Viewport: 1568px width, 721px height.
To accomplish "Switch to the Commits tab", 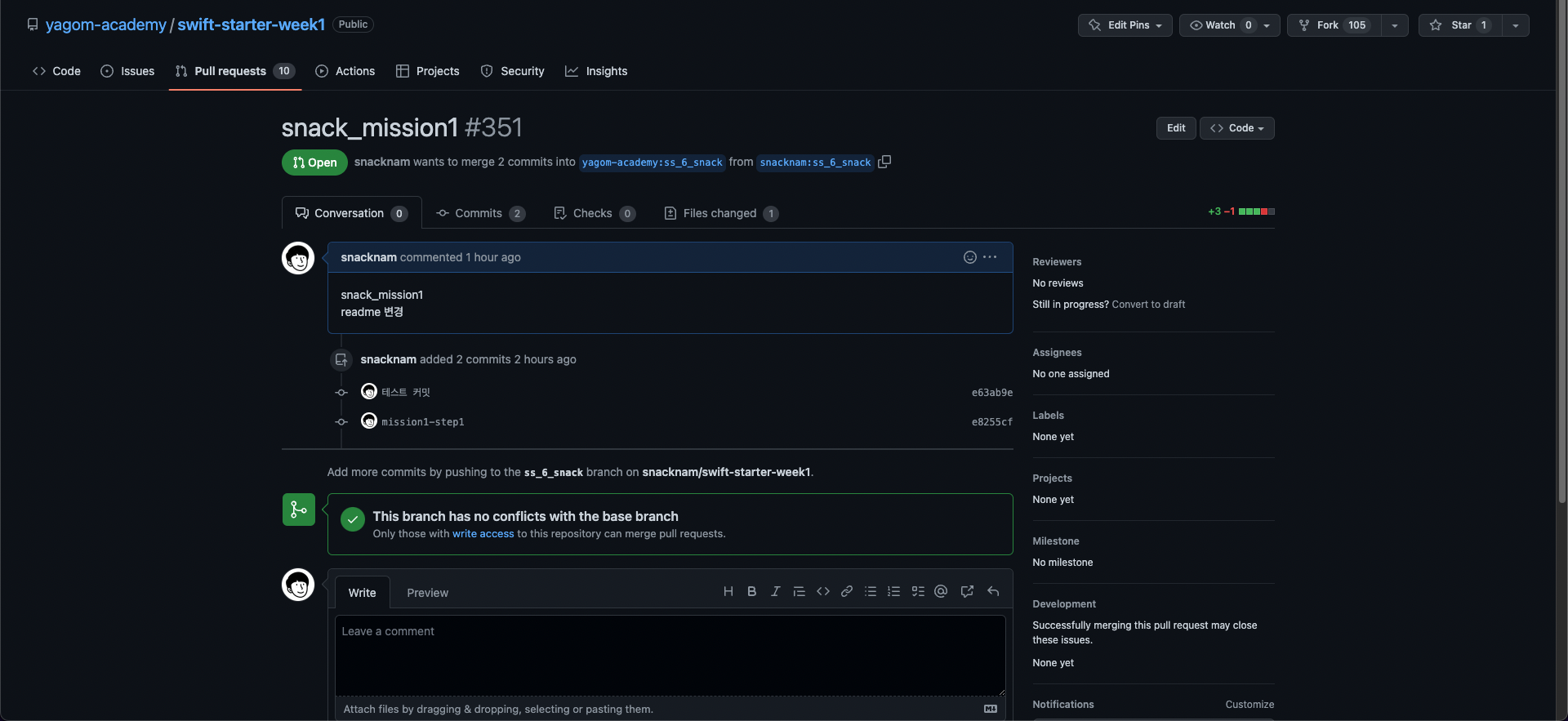I will coord(480,213).
